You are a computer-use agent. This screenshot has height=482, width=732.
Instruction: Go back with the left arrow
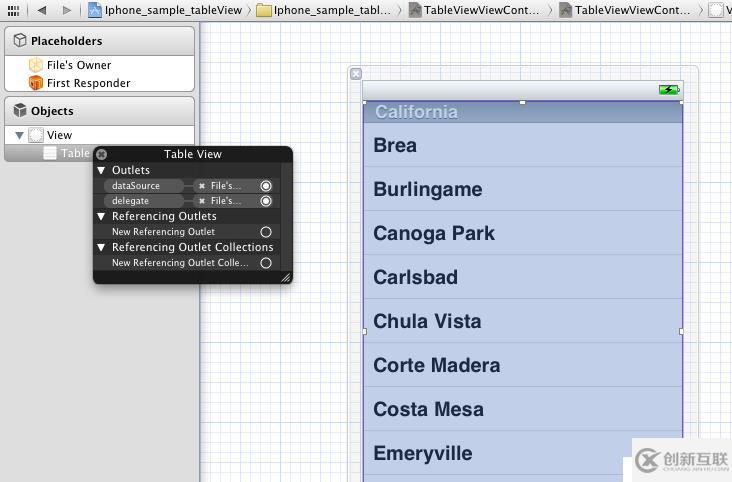tap(42, 10)
